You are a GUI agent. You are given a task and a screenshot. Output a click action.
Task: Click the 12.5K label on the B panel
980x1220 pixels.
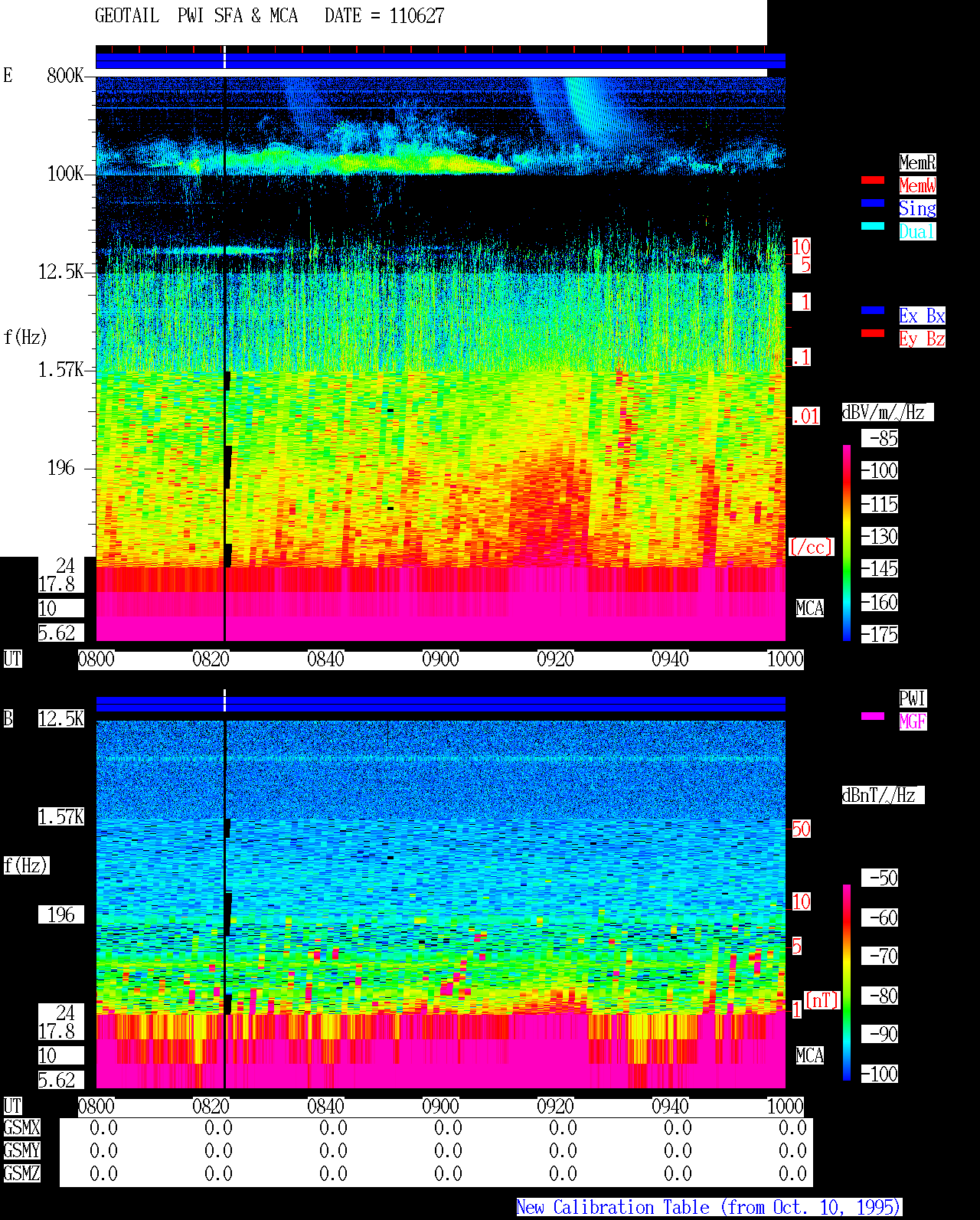[61, 718]
